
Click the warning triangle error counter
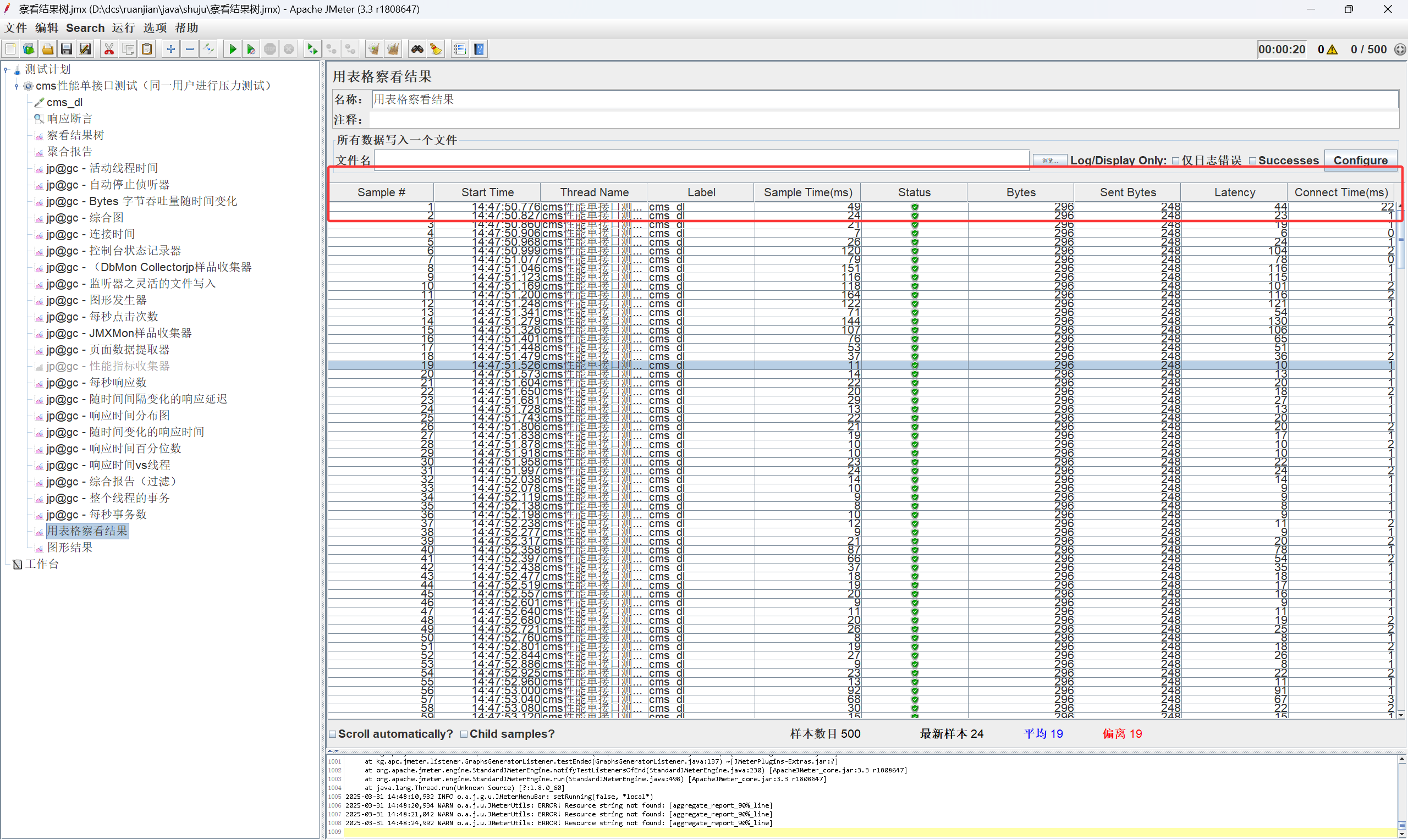(1332, 50)
